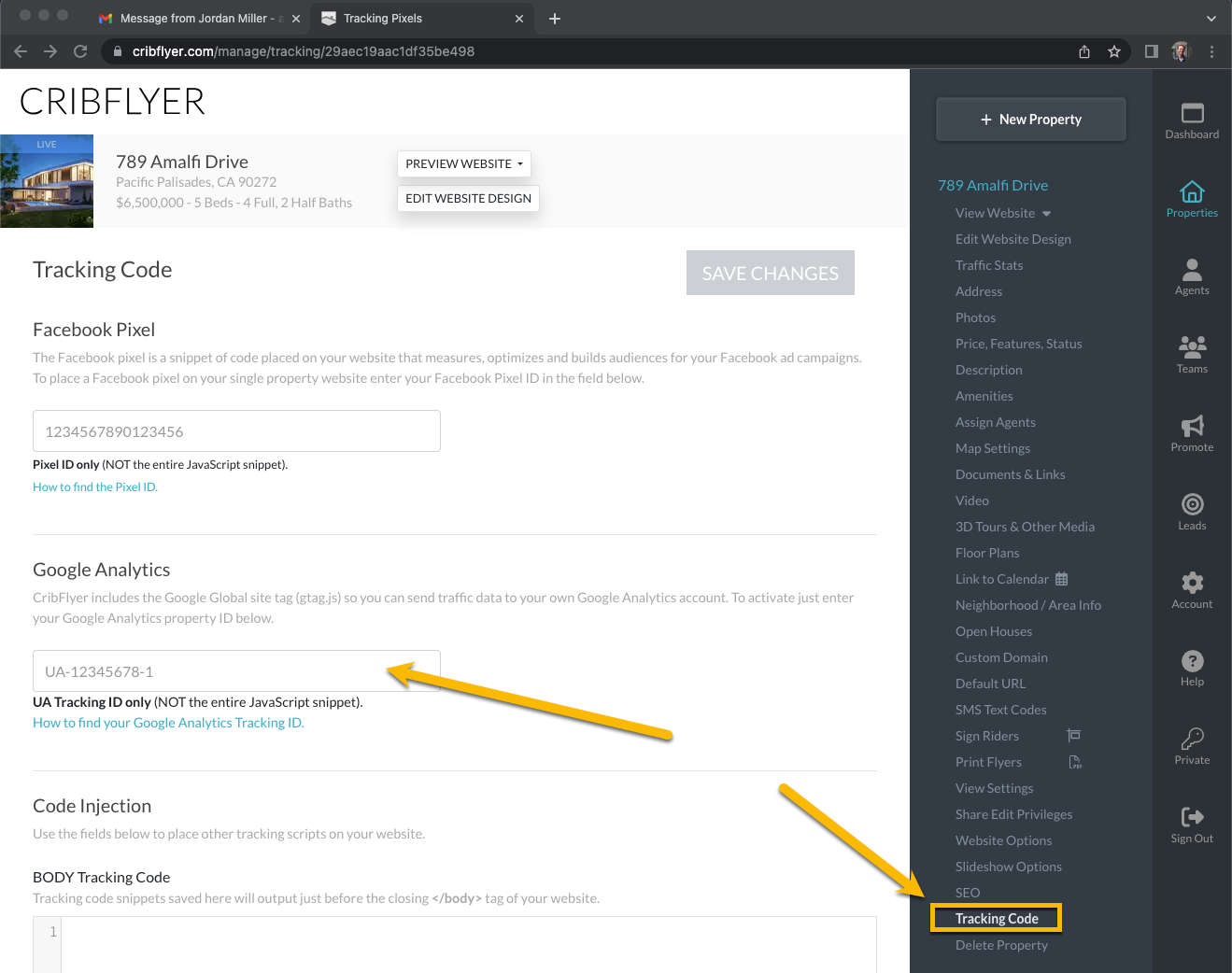Click the calendar icon beside Link to Calendar
The height and width of the screenshot is (973, 1232).
[1061, 579]
